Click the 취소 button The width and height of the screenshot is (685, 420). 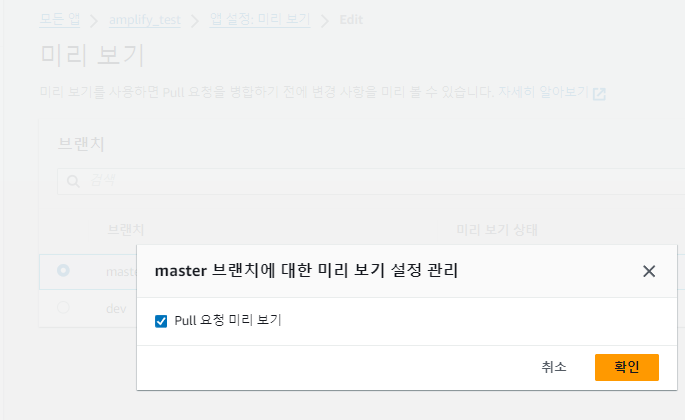(554, 367)
